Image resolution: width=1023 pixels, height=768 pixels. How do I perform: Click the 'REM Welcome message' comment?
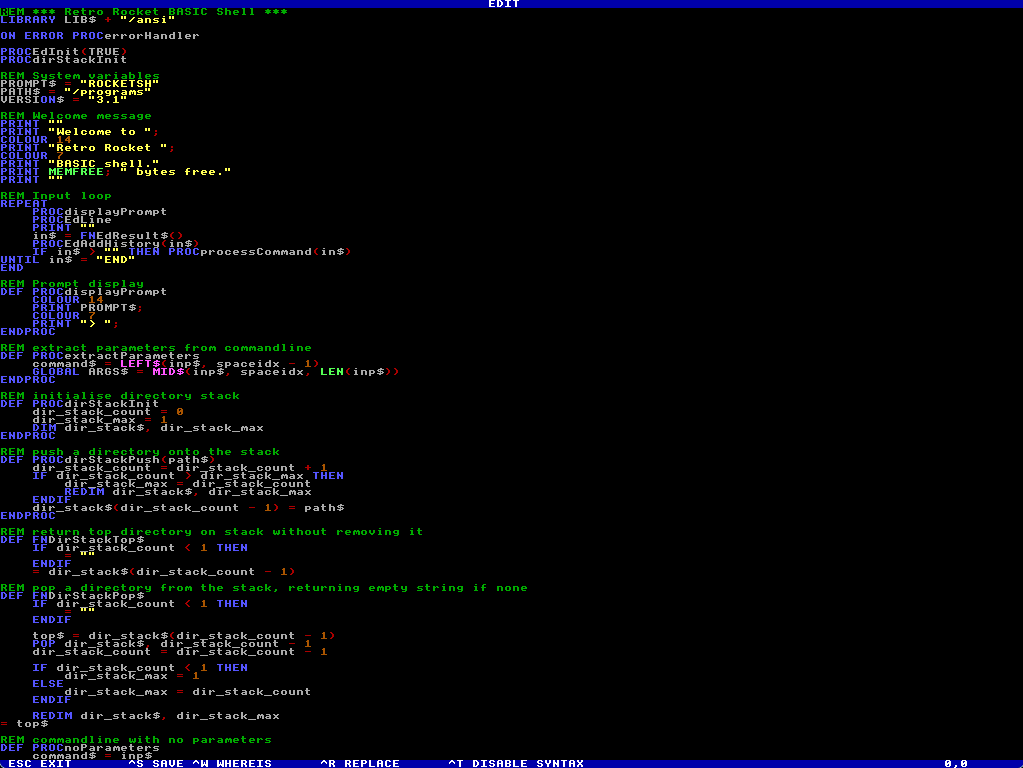tap(76, 116)
